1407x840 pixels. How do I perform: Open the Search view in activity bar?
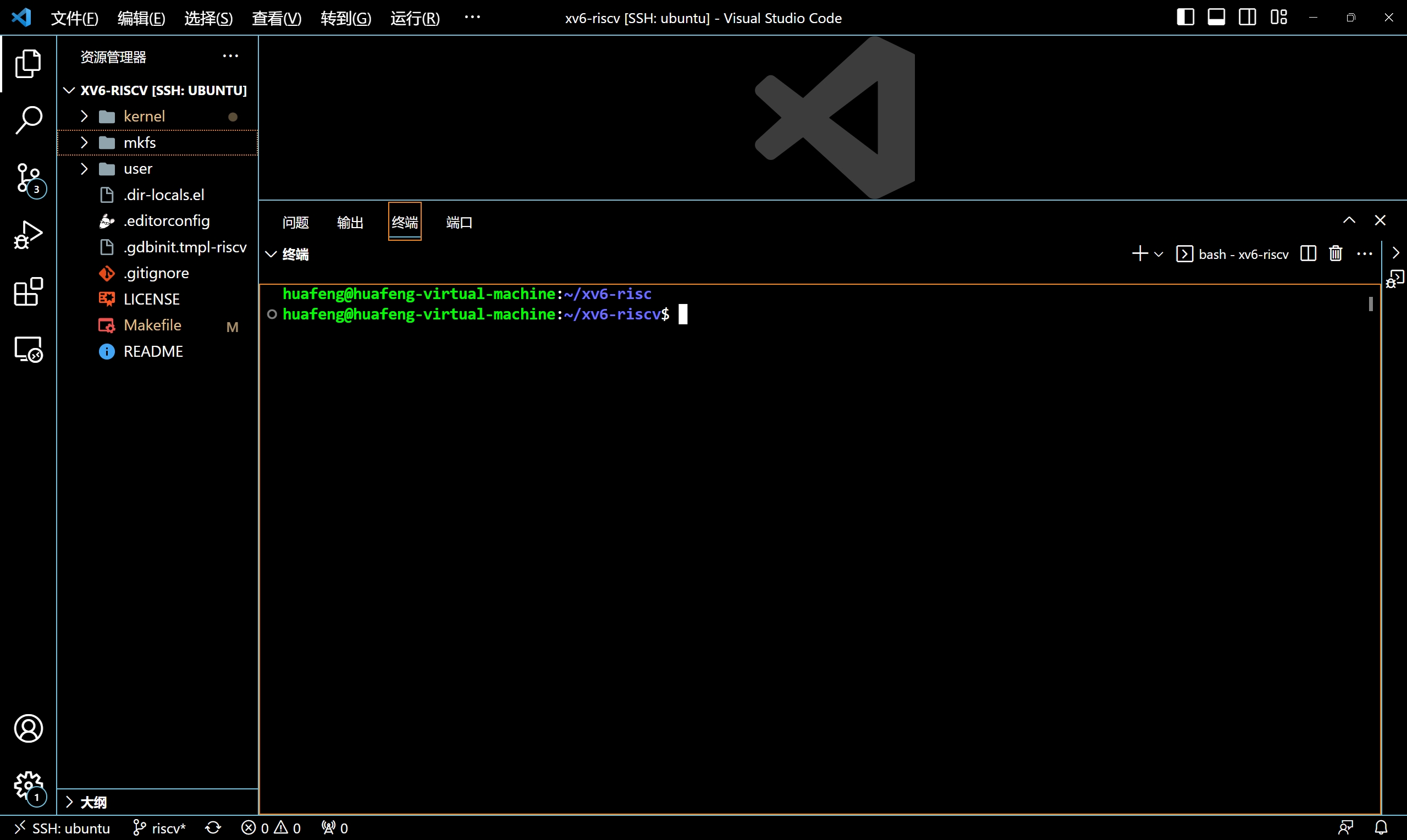(28, 120)
